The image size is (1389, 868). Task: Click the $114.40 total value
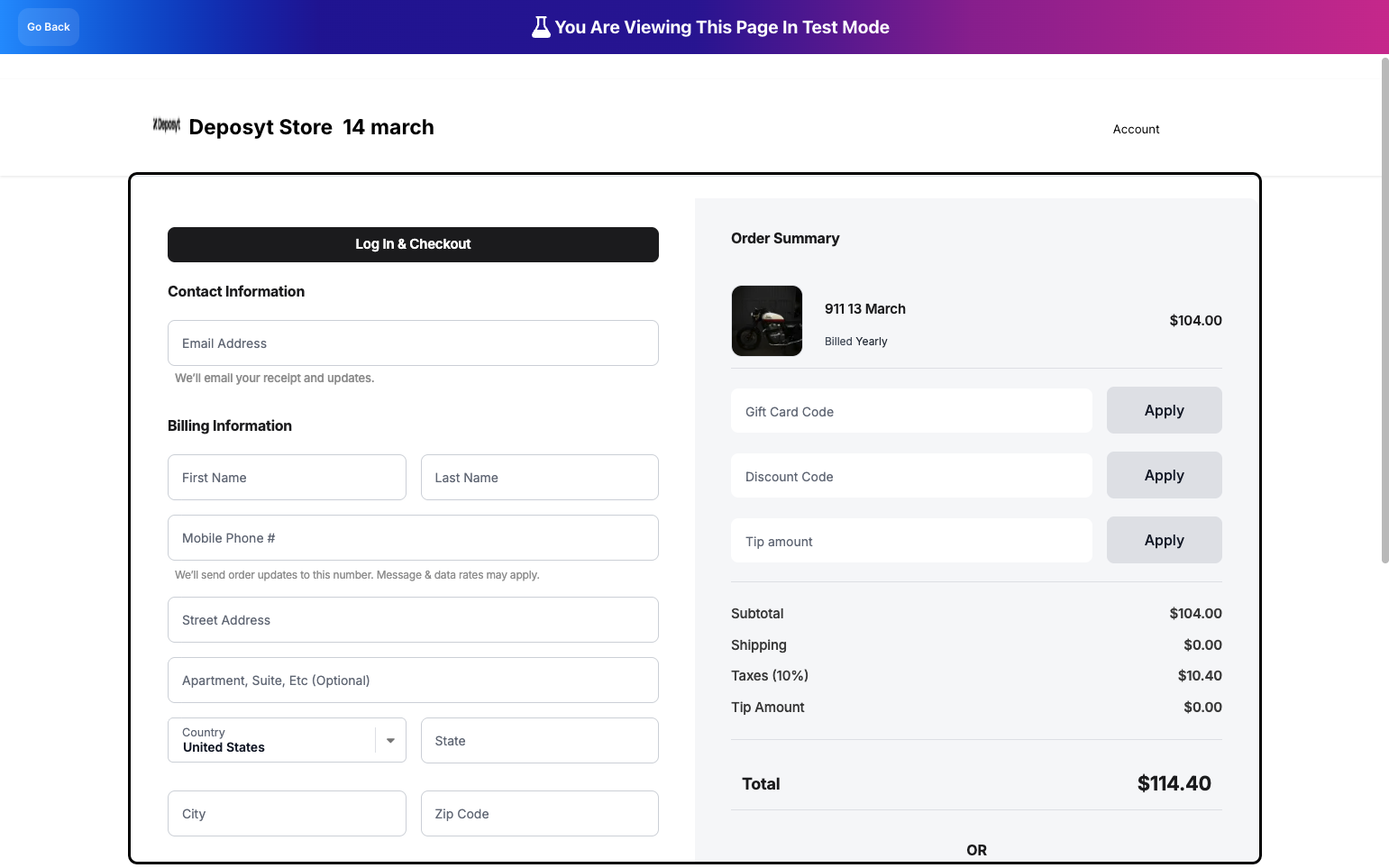click(1174, 783)
